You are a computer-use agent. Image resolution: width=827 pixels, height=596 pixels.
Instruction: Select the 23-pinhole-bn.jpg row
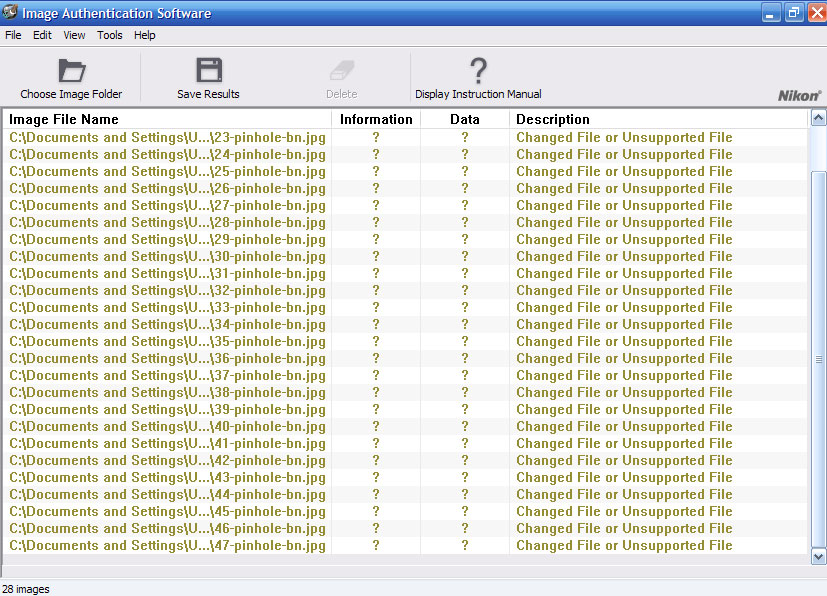point(168,138)
